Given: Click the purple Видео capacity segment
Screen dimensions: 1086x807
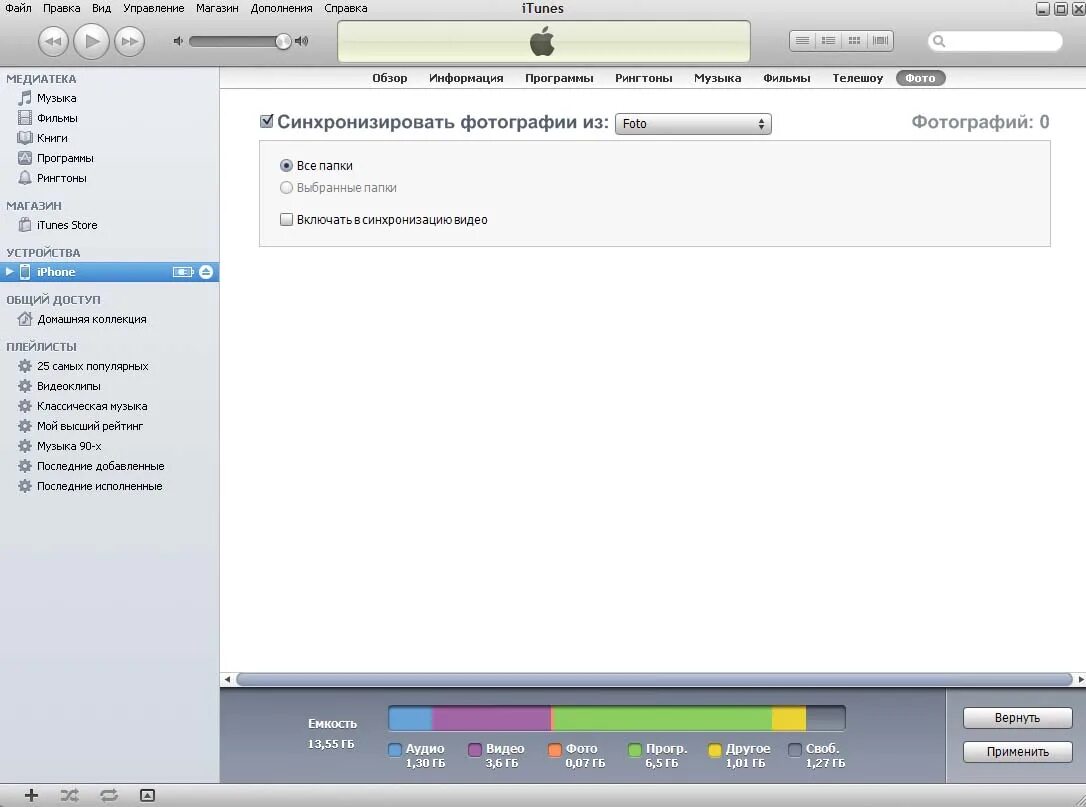Looking at the screenshot, I should (x=491, y=718).
